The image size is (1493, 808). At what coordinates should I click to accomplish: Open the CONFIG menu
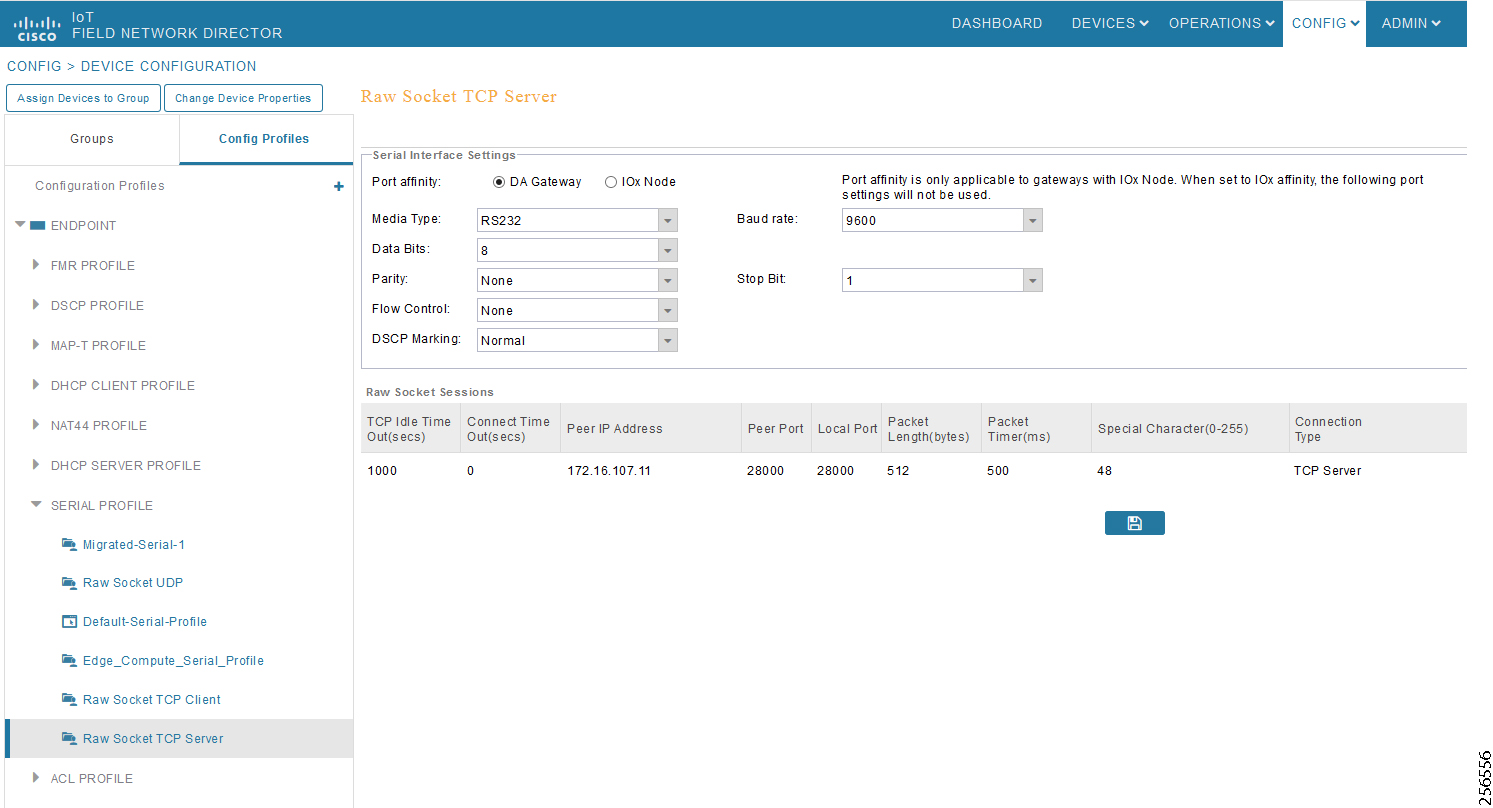(x=1325, y=23)
